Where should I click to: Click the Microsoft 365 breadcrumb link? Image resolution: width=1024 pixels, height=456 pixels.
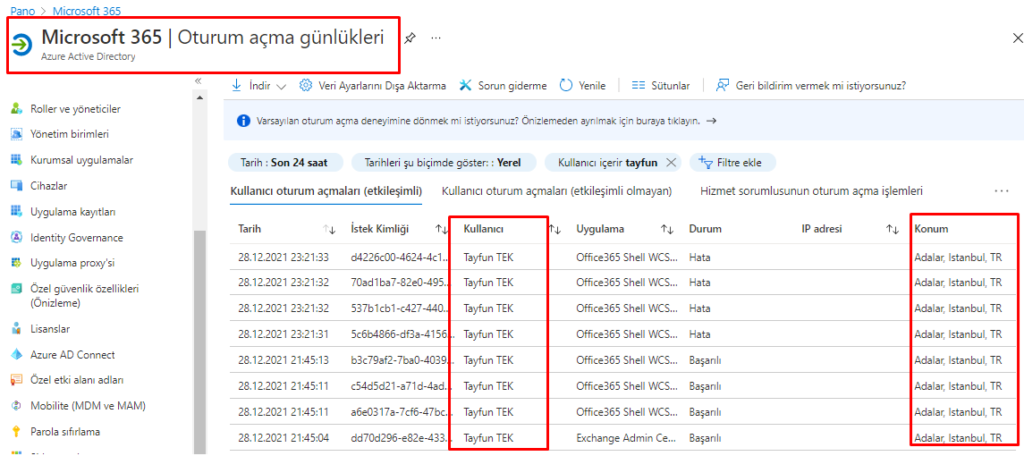click(x=86, y=11)
